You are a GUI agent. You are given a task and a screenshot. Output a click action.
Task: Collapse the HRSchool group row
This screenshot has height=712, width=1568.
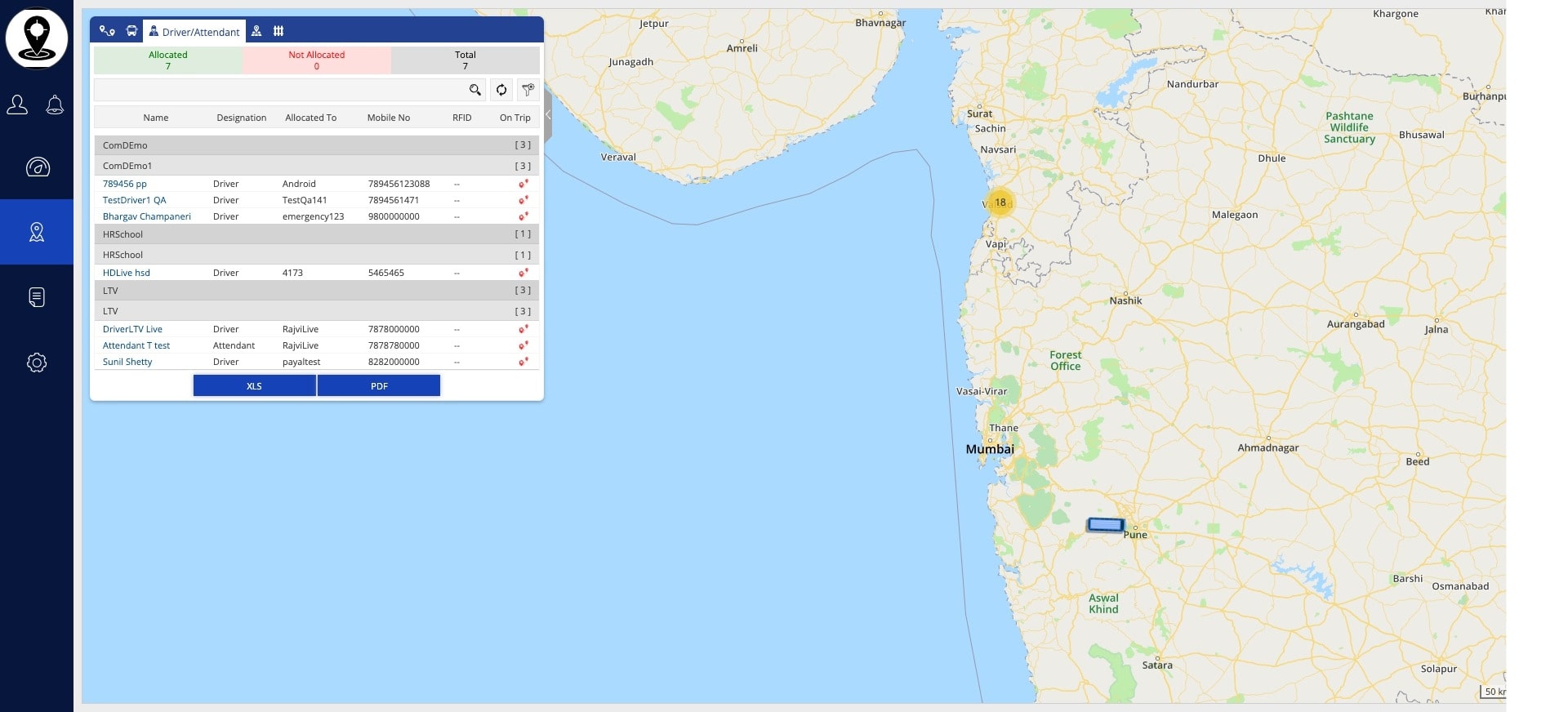[316, 234]
